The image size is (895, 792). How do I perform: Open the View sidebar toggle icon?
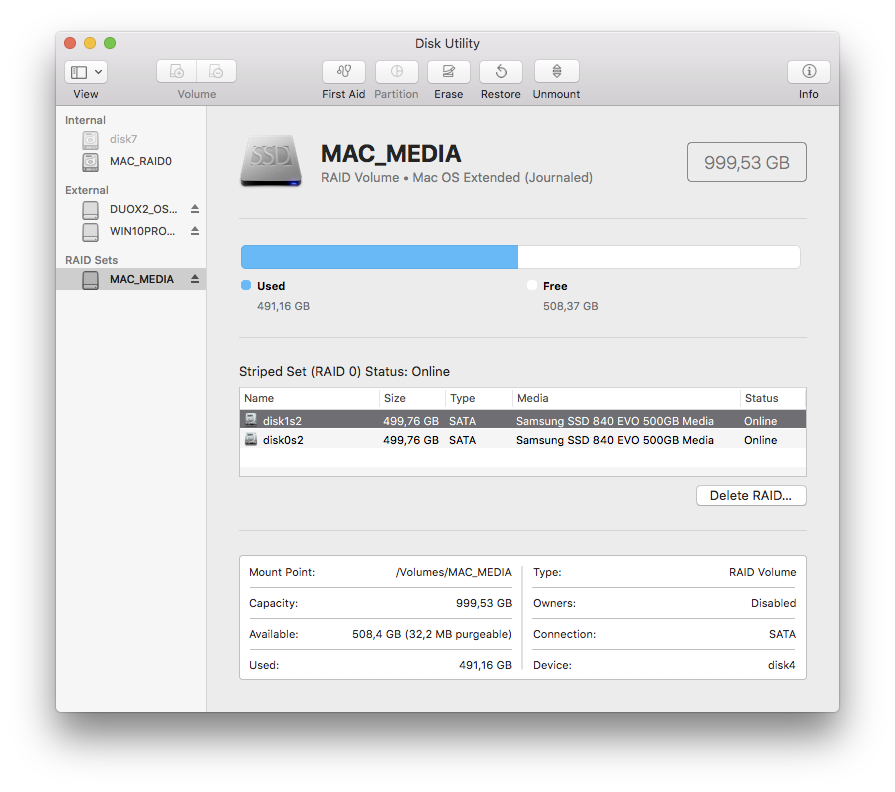(79, 72)
